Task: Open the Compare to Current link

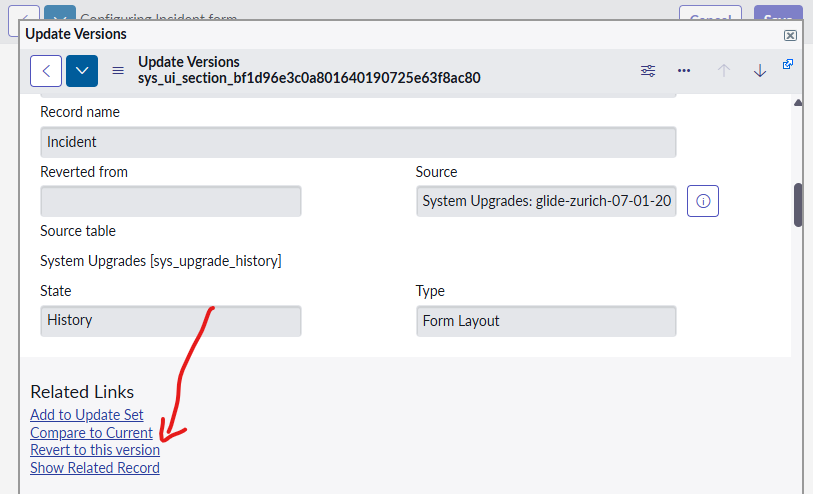Action: tap(91, 433)
